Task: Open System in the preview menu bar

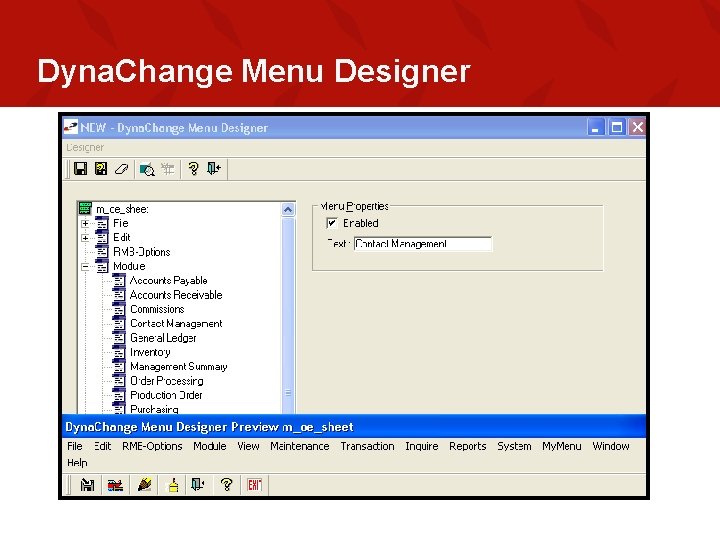Action: [514, 446]
